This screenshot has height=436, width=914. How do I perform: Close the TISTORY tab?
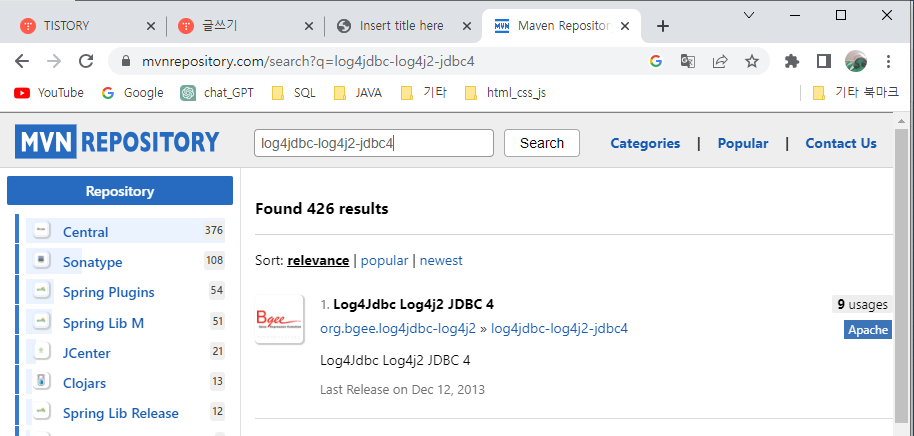click(150, 26)
